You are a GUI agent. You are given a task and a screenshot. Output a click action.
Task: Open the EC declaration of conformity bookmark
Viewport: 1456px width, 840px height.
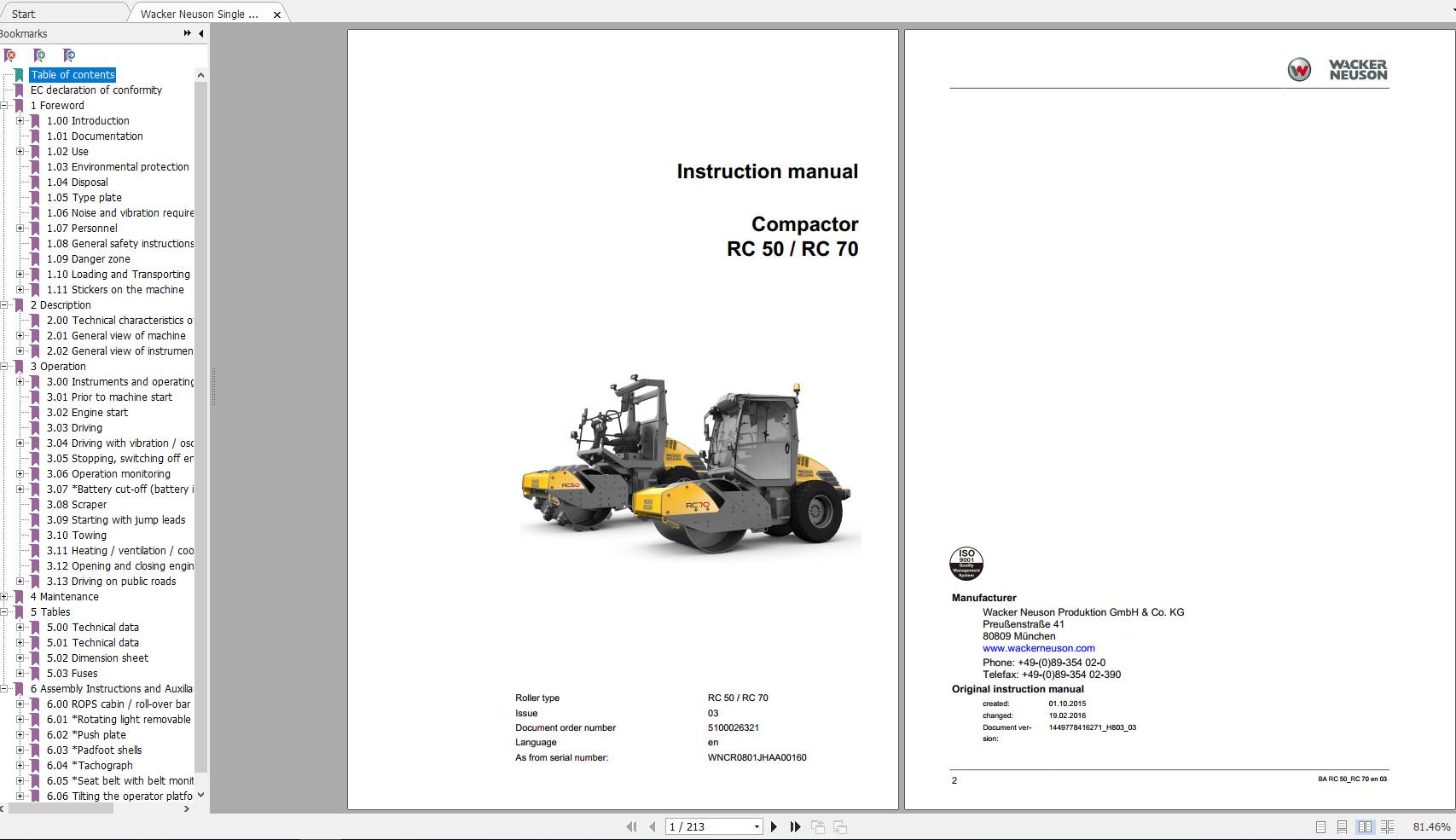96,90
